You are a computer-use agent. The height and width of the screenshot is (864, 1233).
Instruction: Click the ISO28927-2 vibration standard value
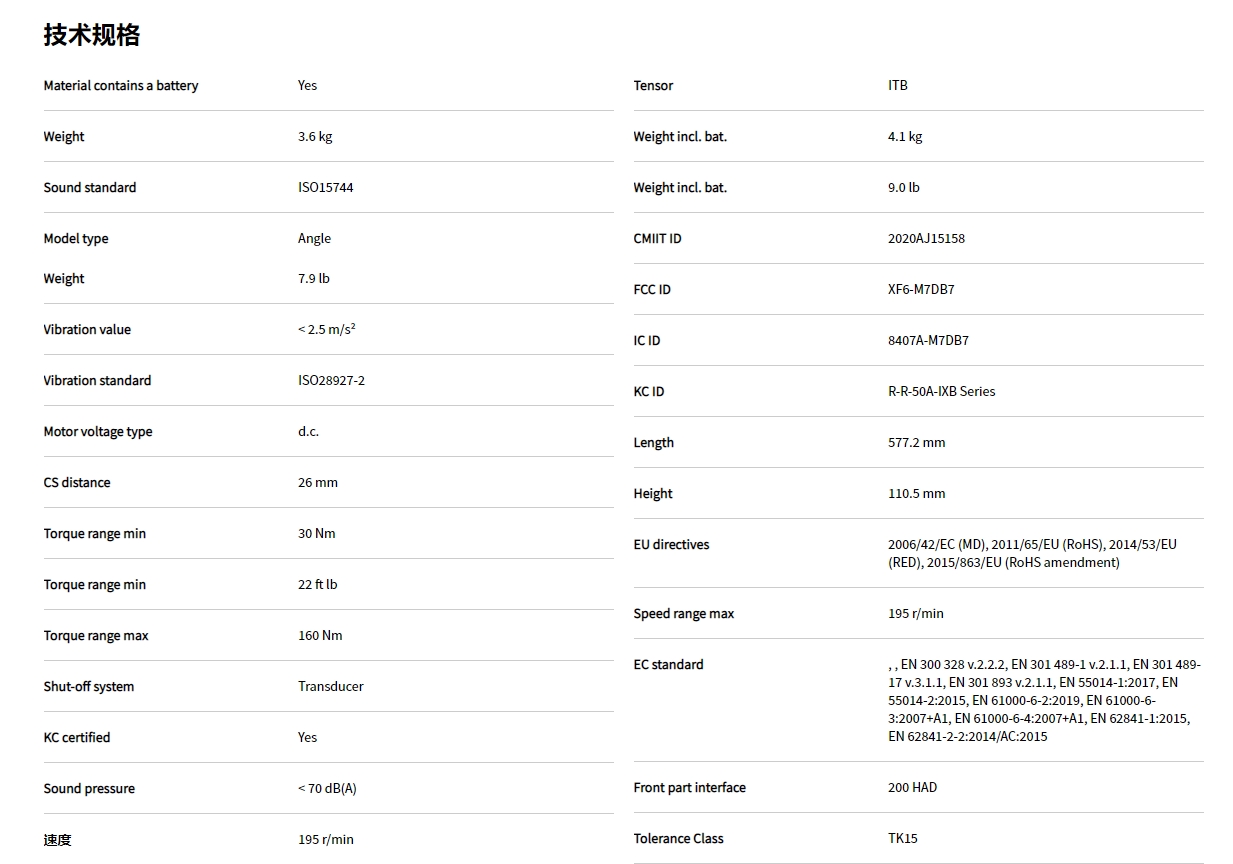331,380
